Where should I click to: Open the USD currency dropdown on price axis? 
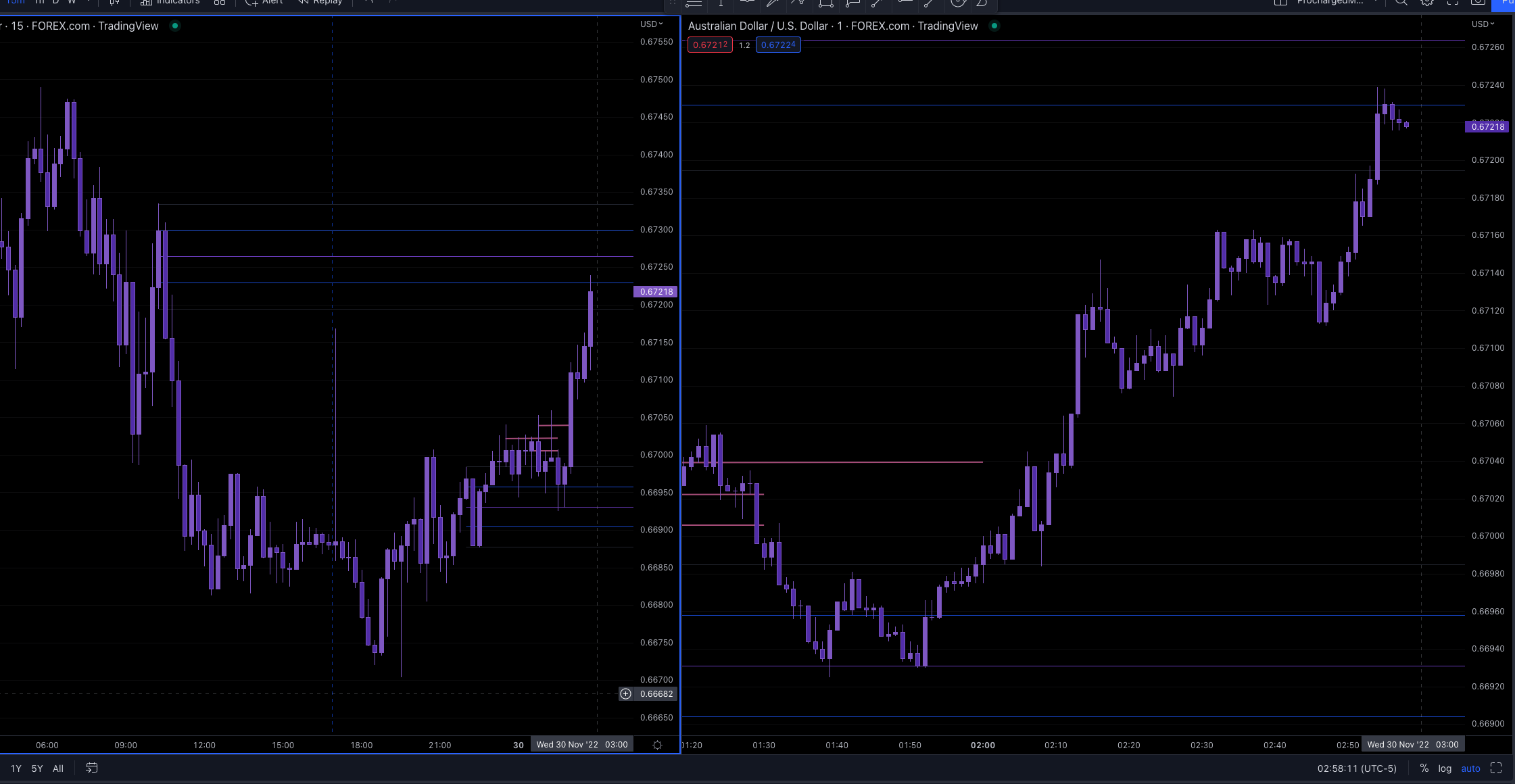651,24
